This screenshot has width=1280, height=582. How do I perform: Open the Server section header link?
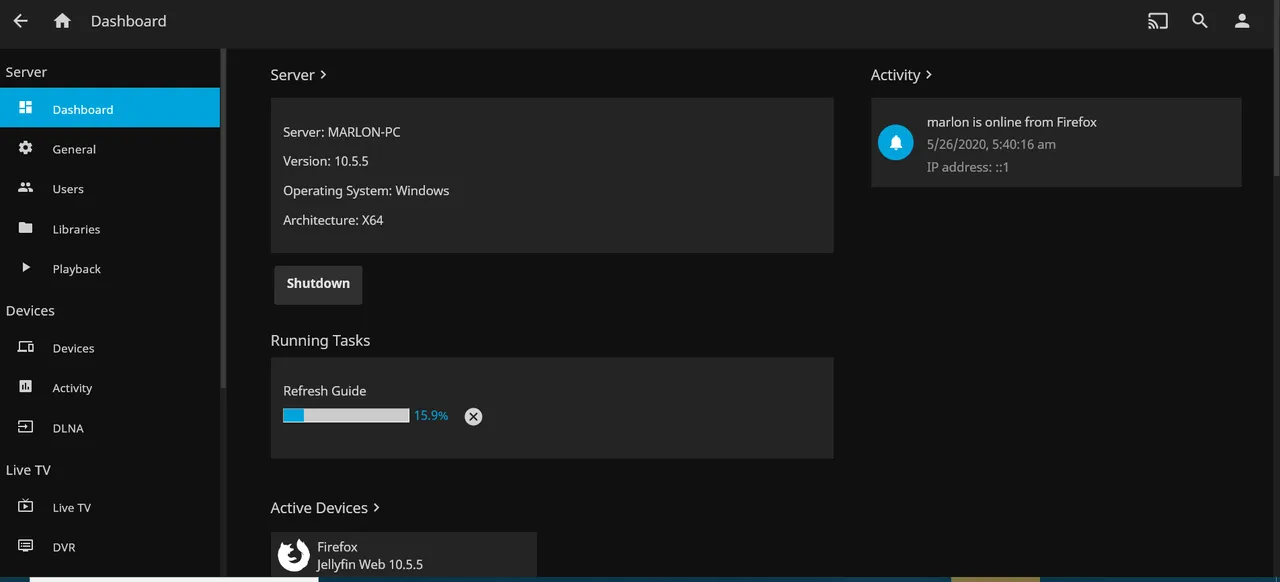(x=299, y=75)
